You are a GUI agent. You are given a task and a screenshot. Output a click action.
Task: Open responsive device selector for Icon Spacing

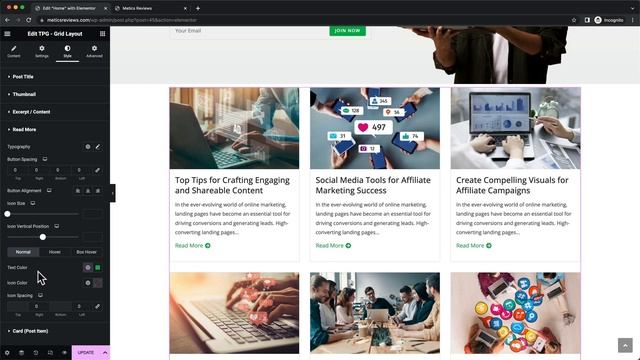tap(40, 295)
